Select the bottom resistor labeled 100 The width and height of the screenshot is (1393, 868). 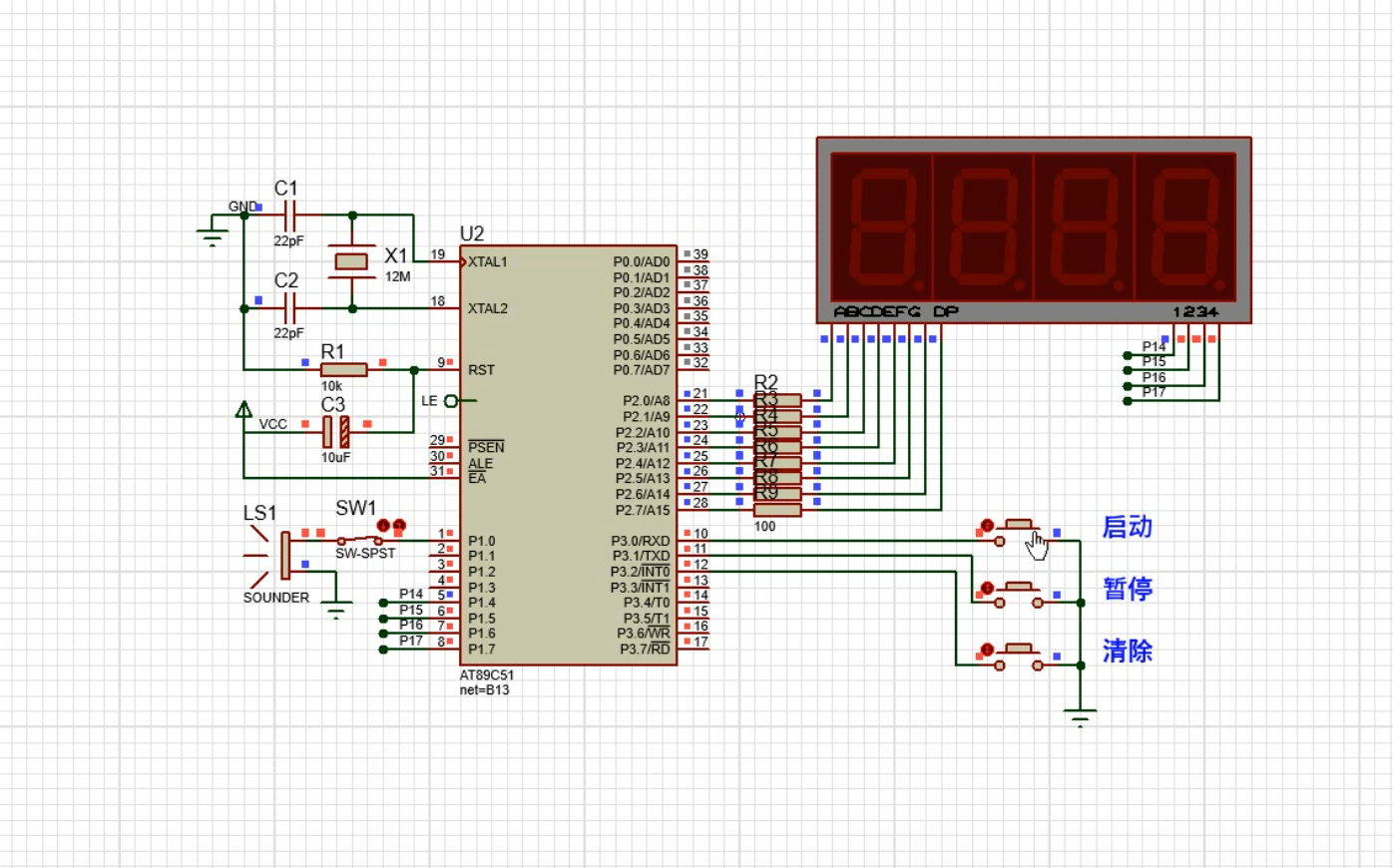(x=777, y=510)
